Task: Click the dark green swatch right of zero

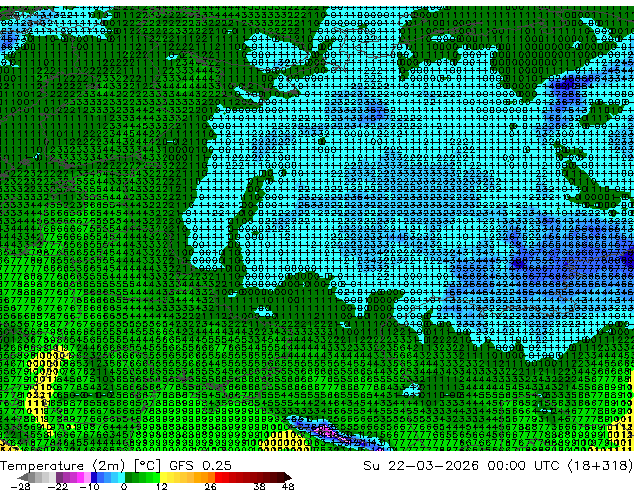Action: pos(128,477)
